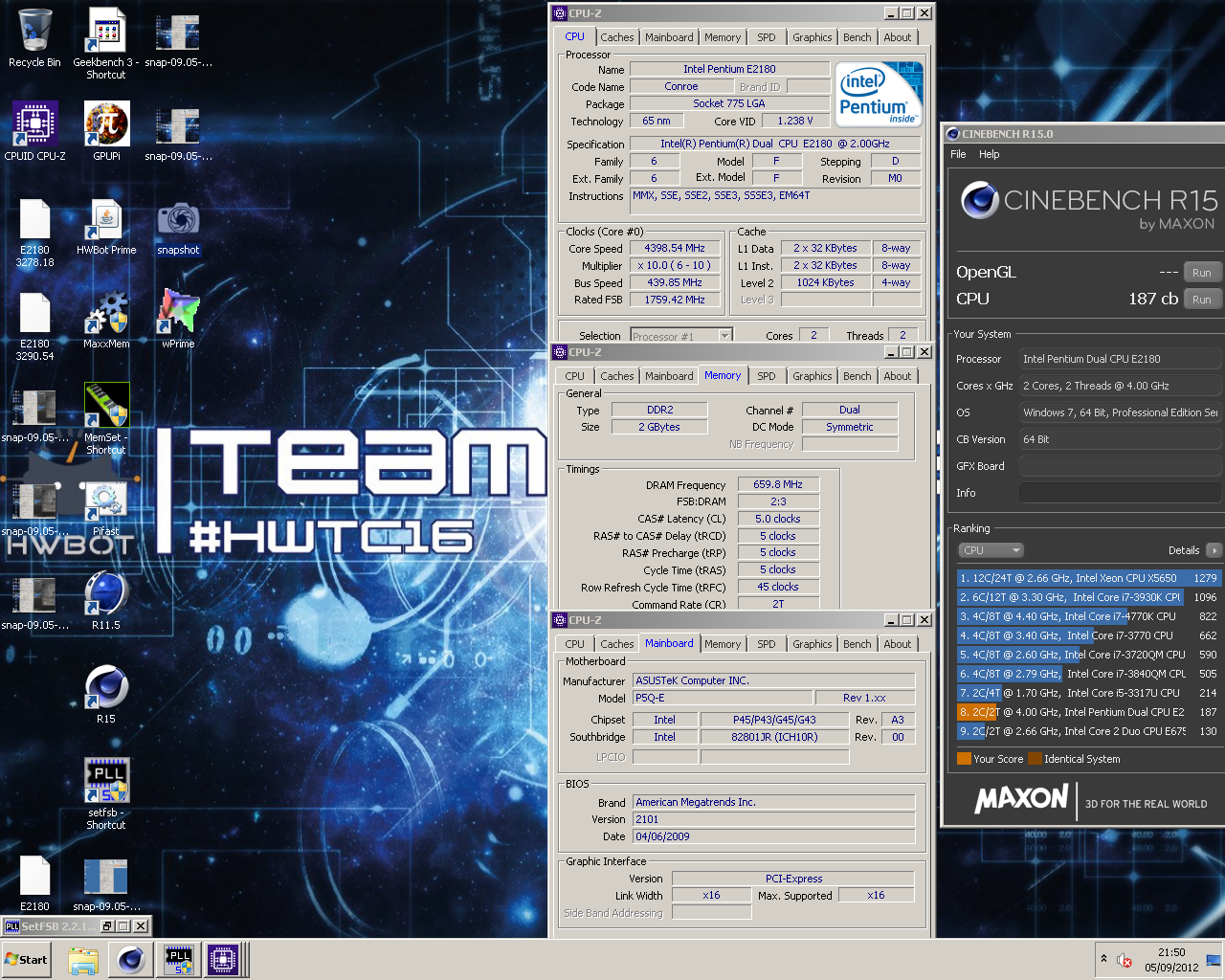Click Bus Speed value 439.85 MHz

pos(675,282)
